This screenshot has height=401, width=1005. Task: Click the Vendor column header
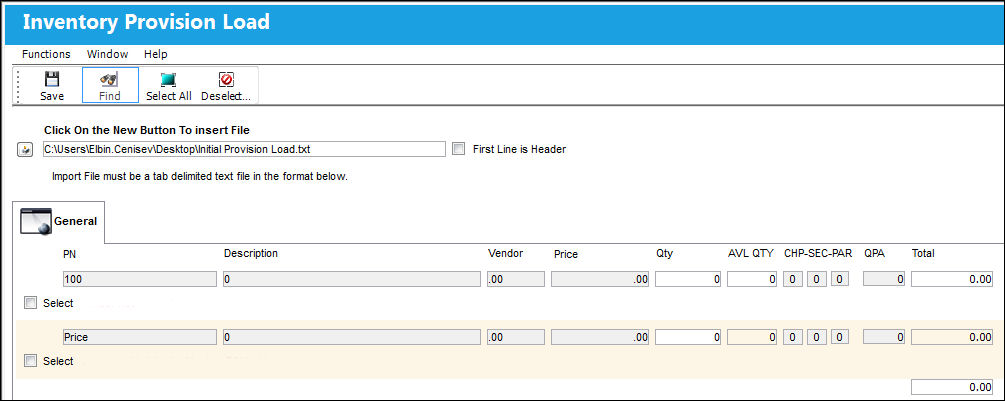point(505,253)
